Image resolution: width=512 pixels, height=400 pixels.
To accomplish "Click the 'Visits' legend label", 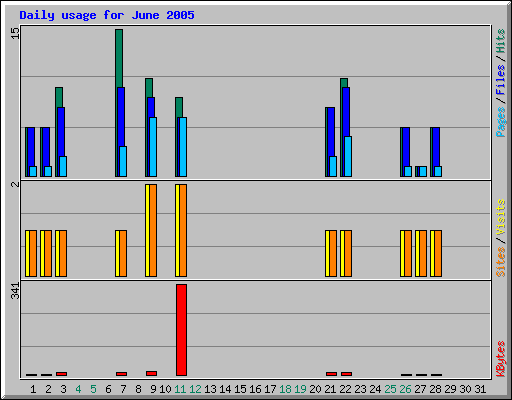I will pyautogui.click(x=501, y=217).
